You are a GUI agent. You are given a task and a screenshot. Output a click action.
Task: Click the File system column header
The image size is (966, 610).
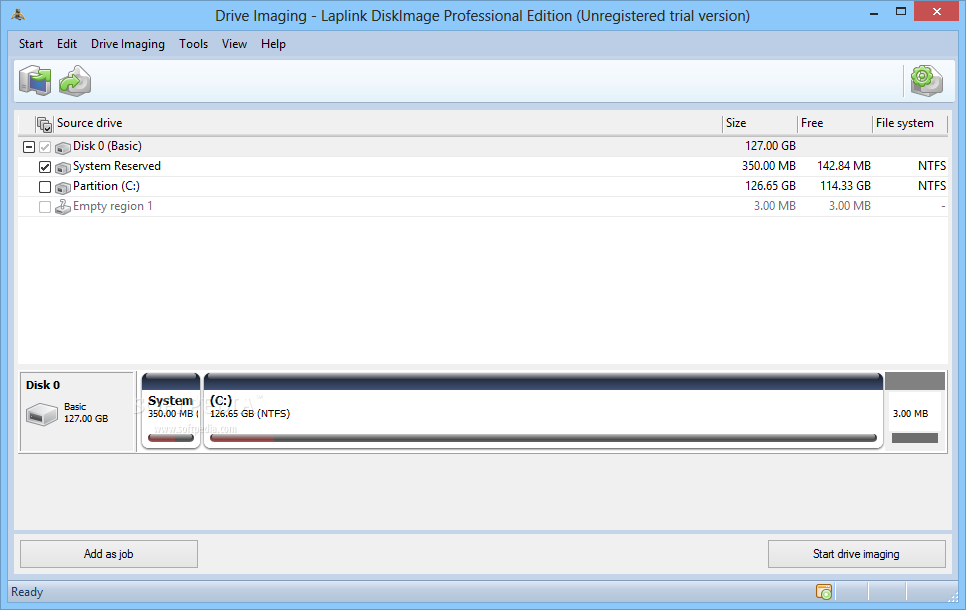(x=910, y=123)
